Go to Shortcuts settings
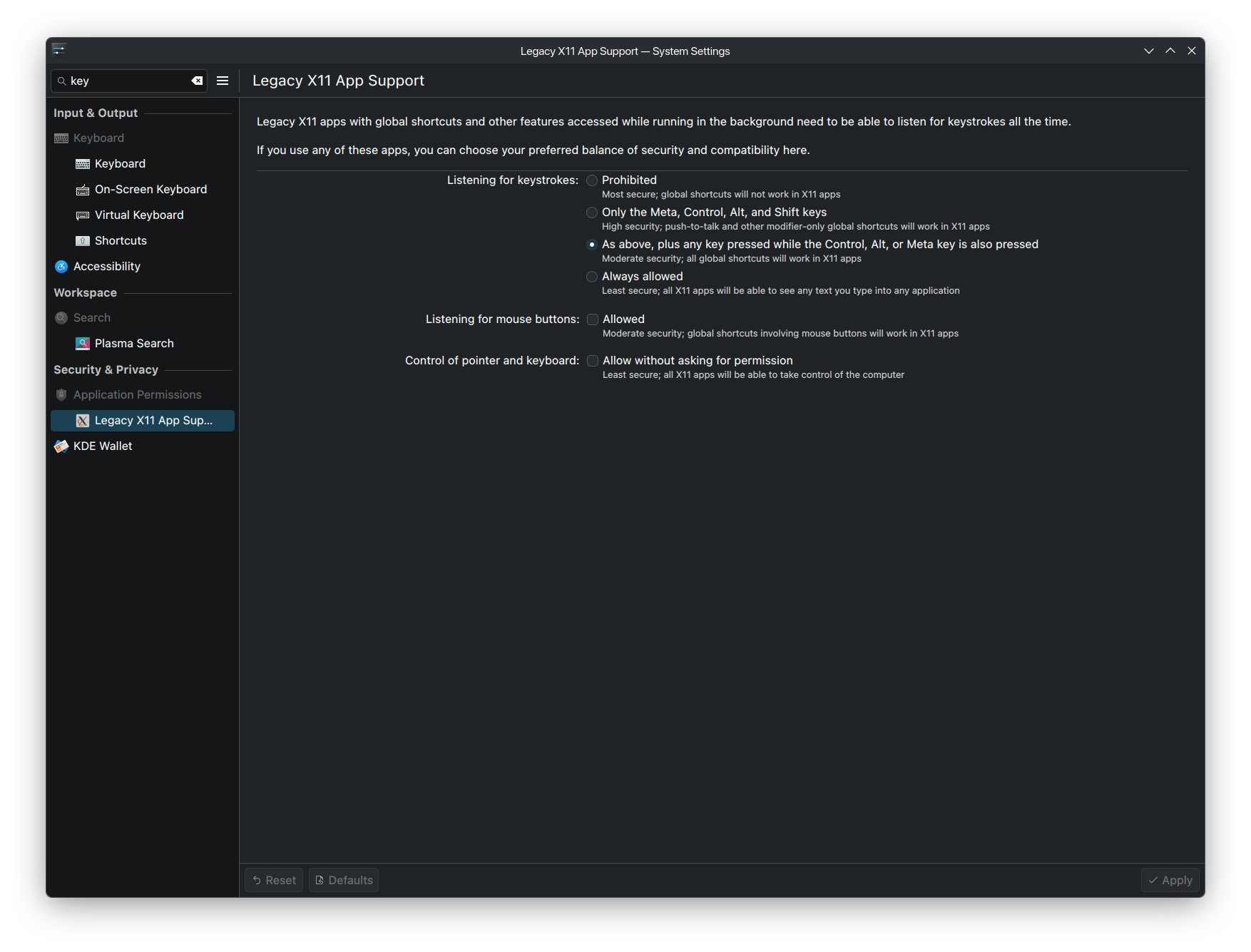The image size is (1251, 952). 143,241
